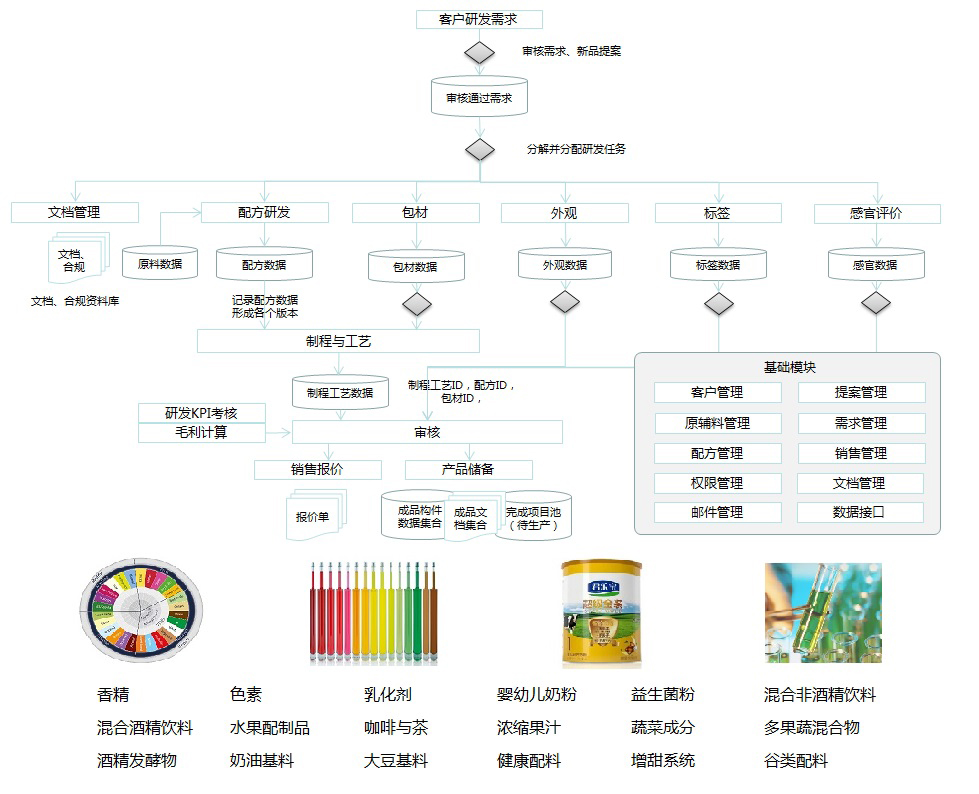Image resolution: width=979 pixels, height=794 pixels.
Task: Click the 益生菌粉 label
Action: (663, 694)
